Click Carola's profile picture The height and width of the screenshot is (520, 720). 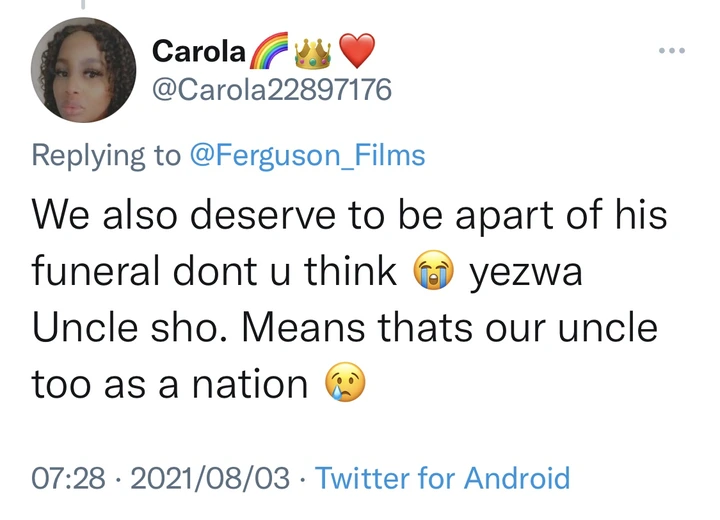coord(83,71)
